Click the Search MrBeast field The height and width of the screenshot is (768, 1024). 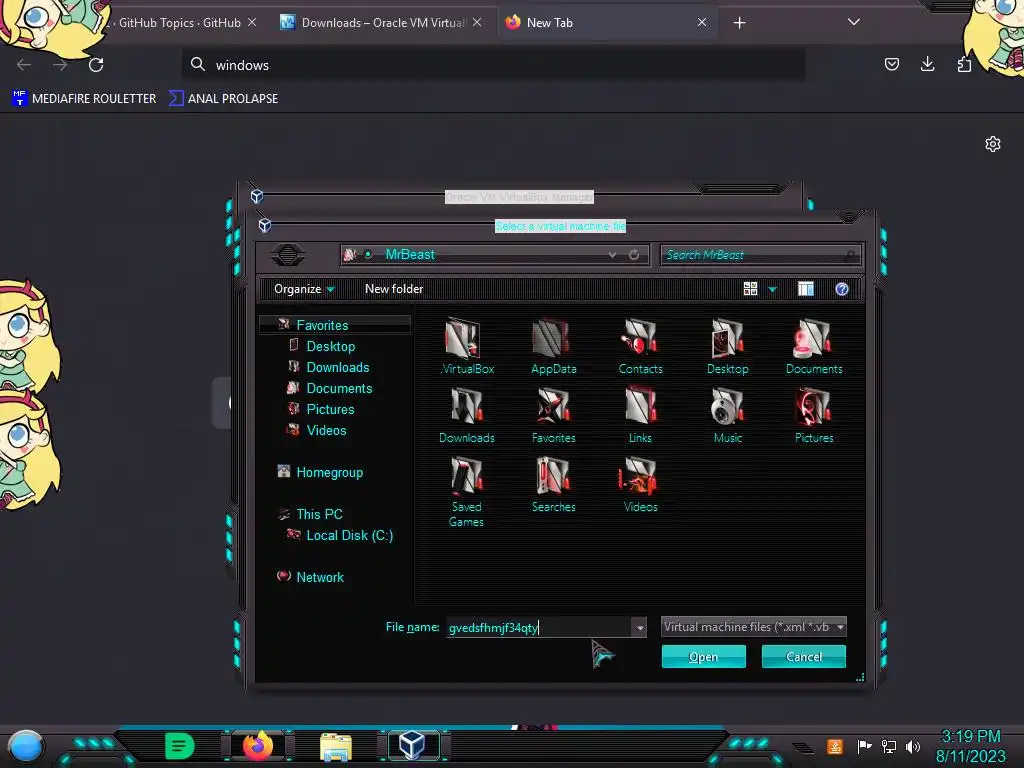[761, 255]
